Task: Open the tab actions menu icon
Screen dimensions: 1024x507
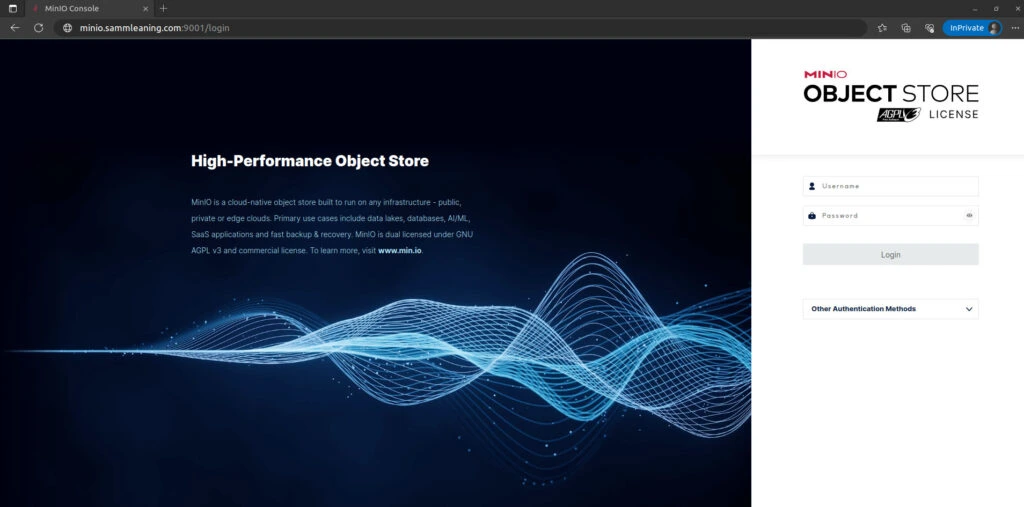Action: pyautogui.click(x=12, y=8)
